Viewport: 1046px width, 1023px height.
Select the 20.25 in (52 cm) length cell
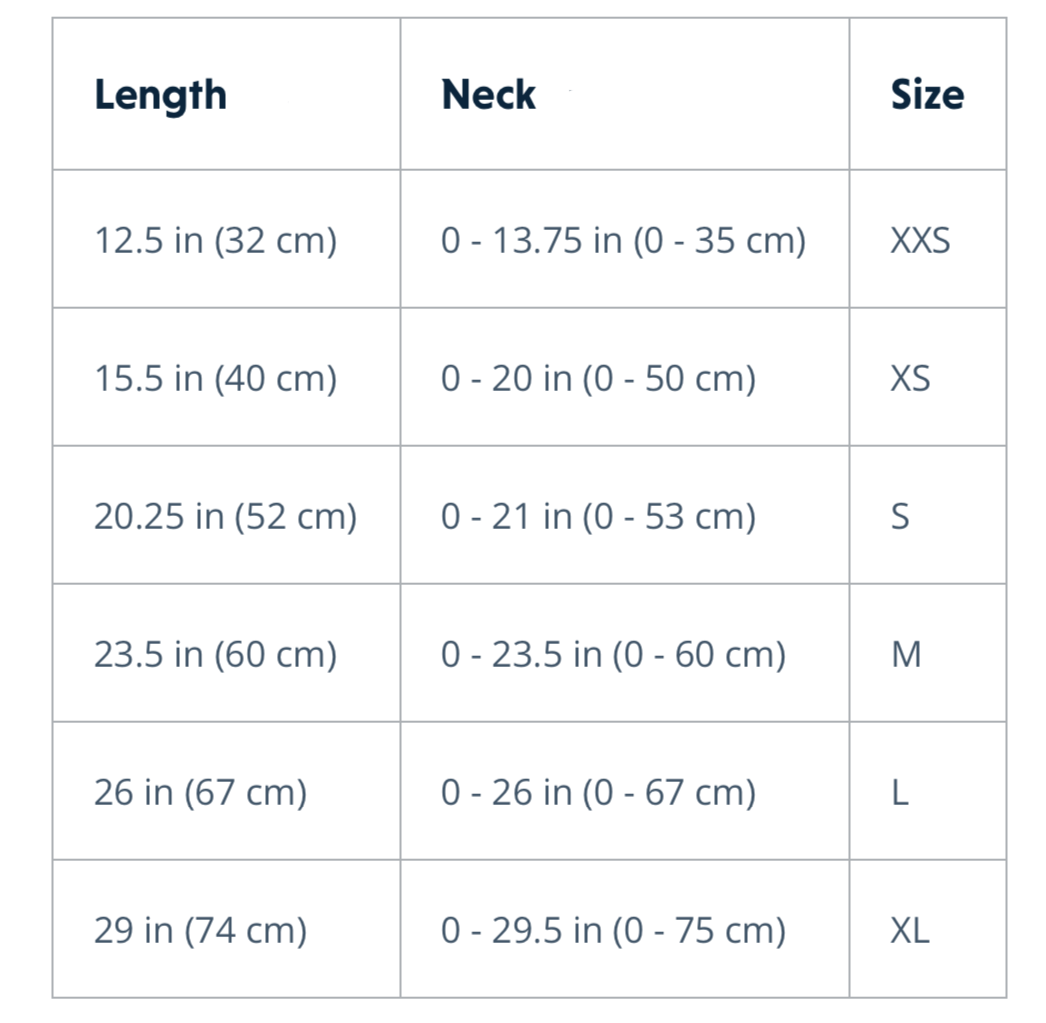click(225, 517)
